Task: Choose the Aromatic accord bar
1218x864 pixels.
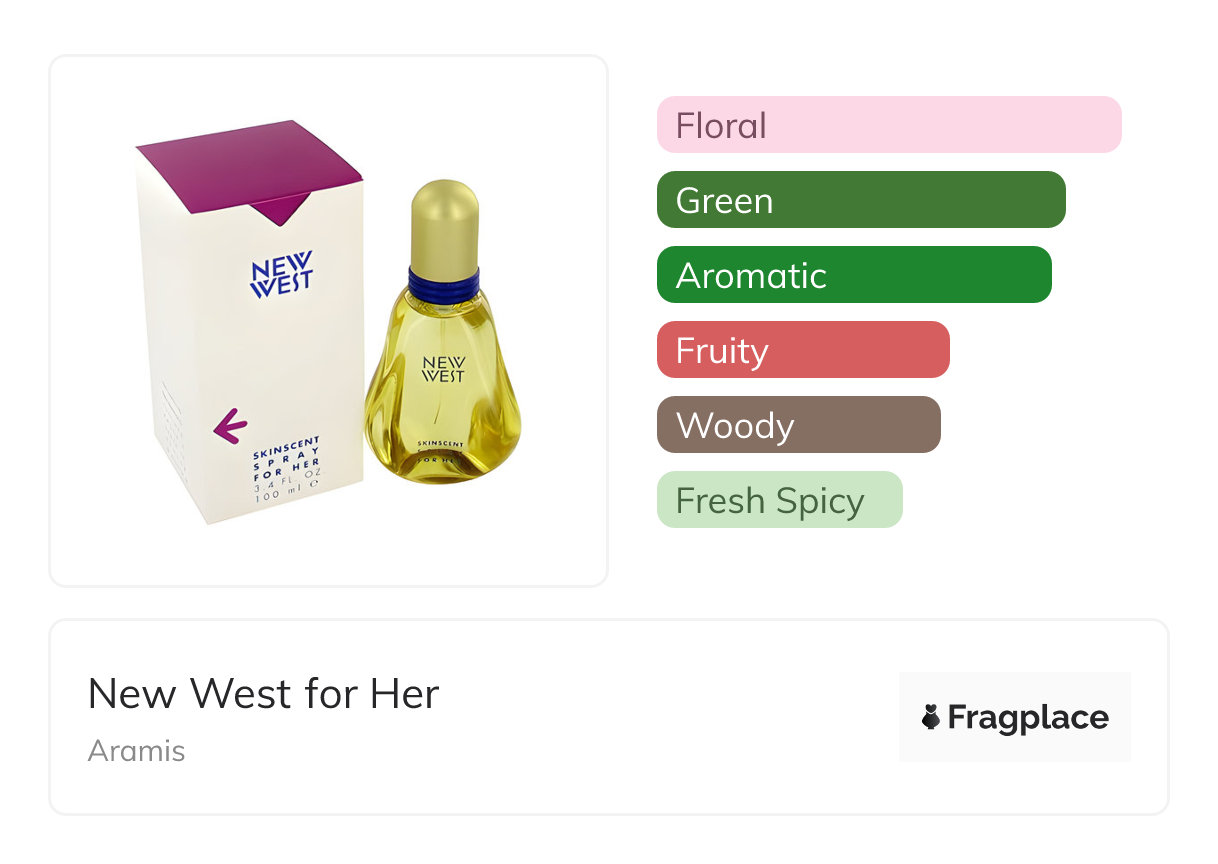Action: [x=853, y=275]
